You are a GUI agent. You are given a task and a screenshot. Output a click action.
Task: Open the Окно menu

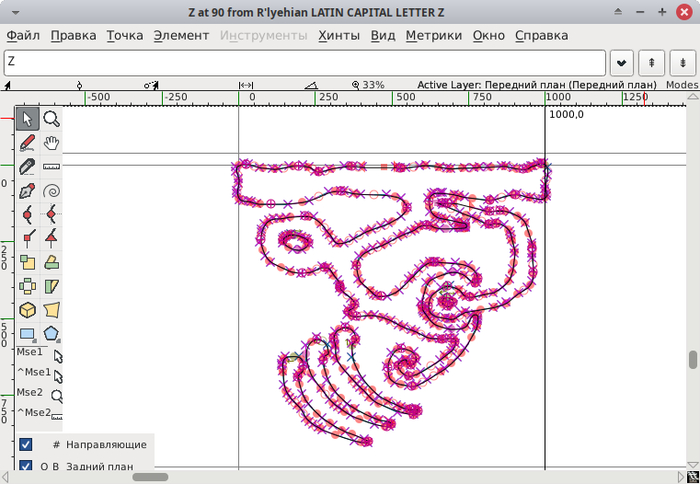coord(489,35)
